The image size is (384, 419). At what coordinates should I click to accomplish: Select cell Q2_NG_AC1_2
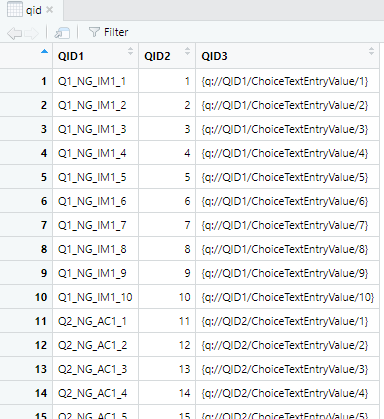click(x=95, y=345)
